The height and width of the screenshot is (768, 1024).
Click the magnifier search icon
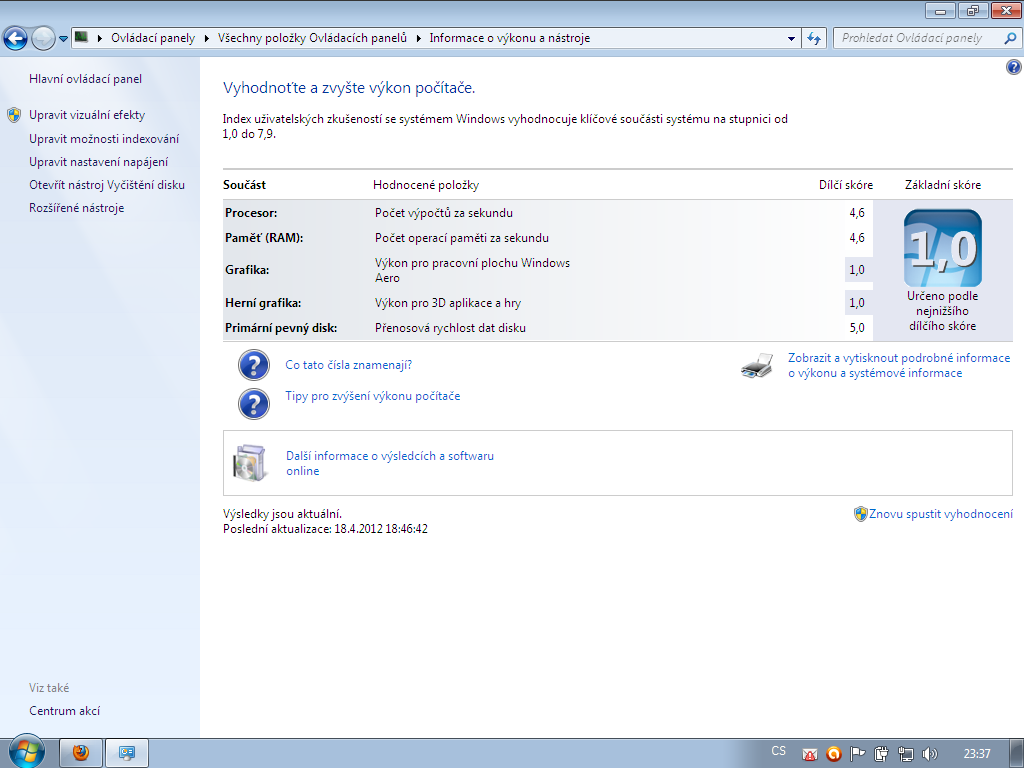pyautogui.click(x=1010, y=38)
